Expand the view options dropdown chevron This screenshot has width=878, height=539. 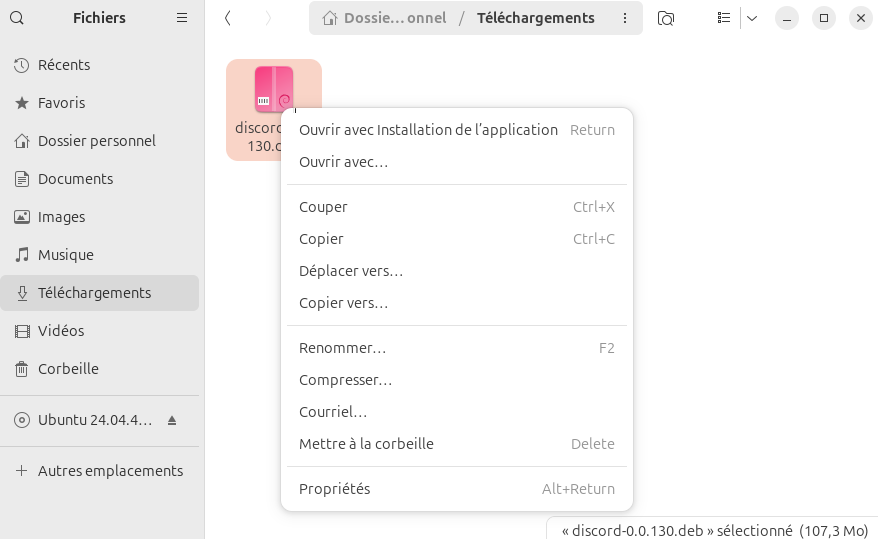(x=752, y=18)
